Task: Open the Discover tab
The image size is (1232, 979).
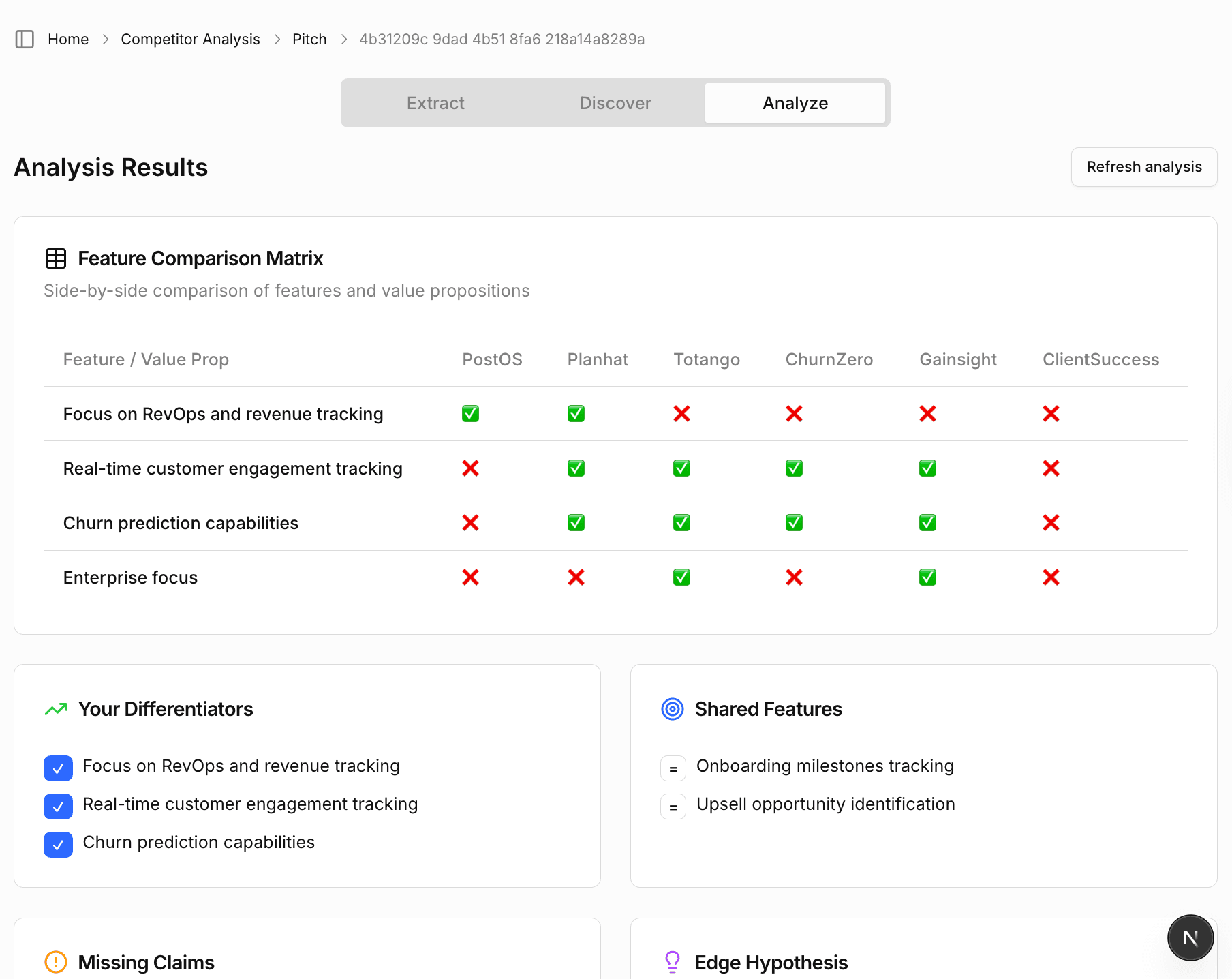Action: (615, 103)
